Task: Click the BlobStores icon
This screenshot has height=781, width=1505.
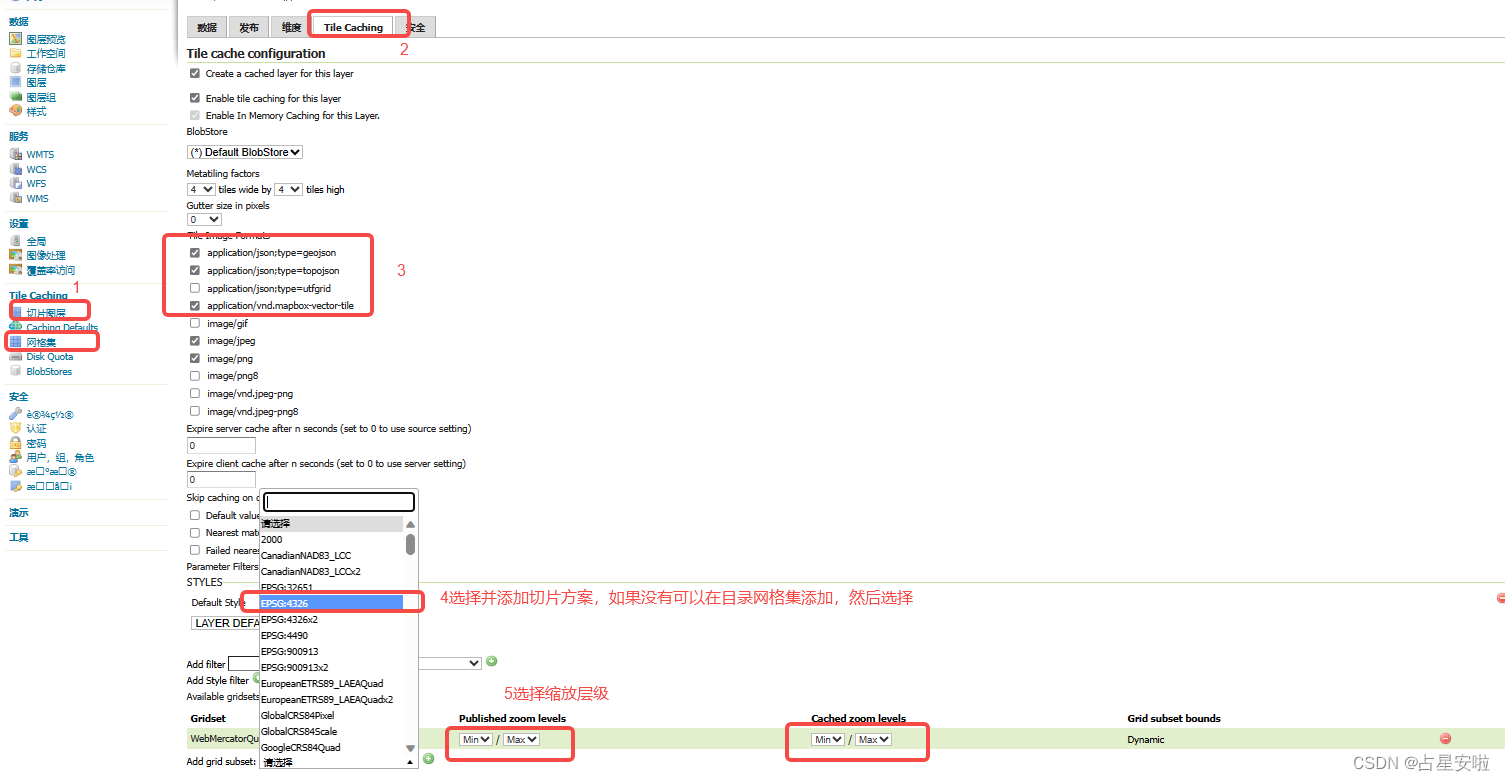Action: pyautogui.click(x=15, y=371)
